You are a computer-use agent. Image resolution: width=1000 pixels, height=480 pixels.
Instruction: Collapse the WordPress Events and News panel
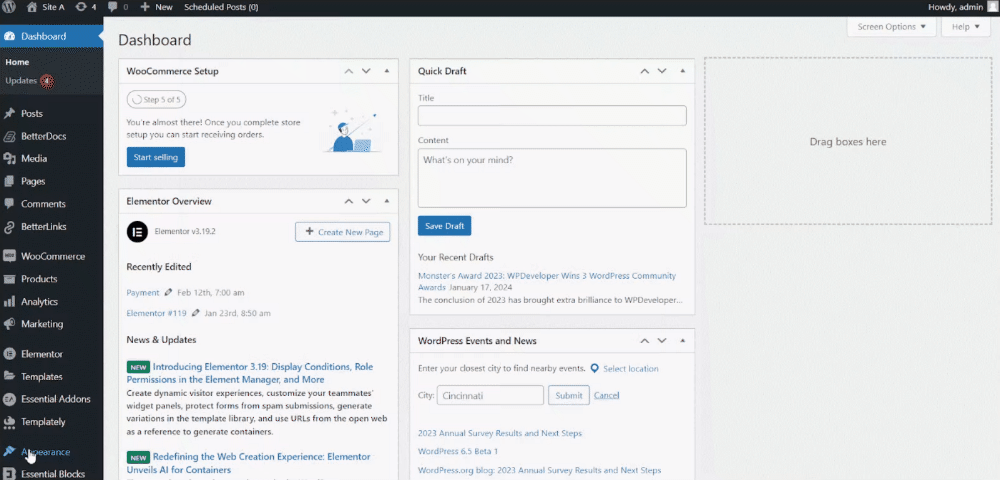[x=682, y=341]
